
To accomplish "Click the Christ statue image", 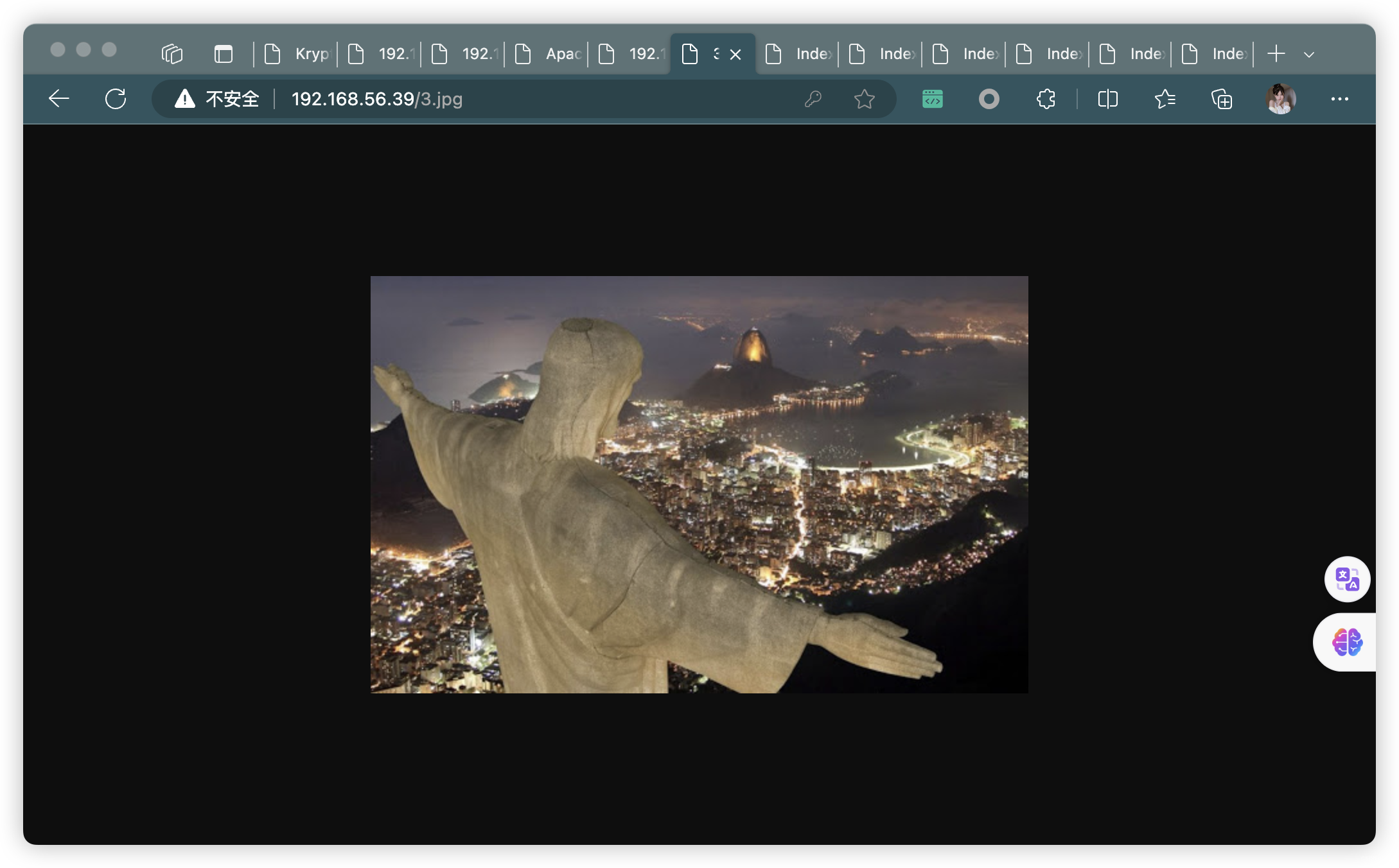I will coord(699,484).
